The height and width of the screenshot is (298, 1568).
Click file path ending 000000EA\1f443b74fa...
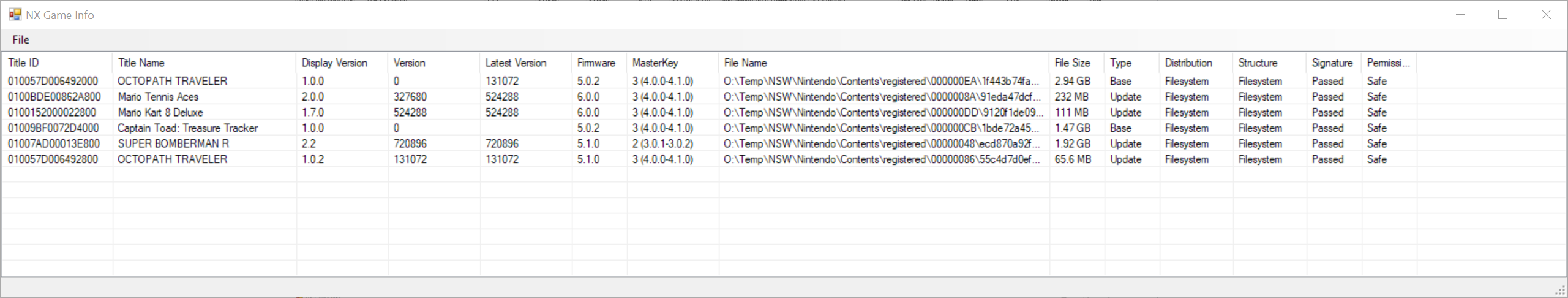[882, 81]
